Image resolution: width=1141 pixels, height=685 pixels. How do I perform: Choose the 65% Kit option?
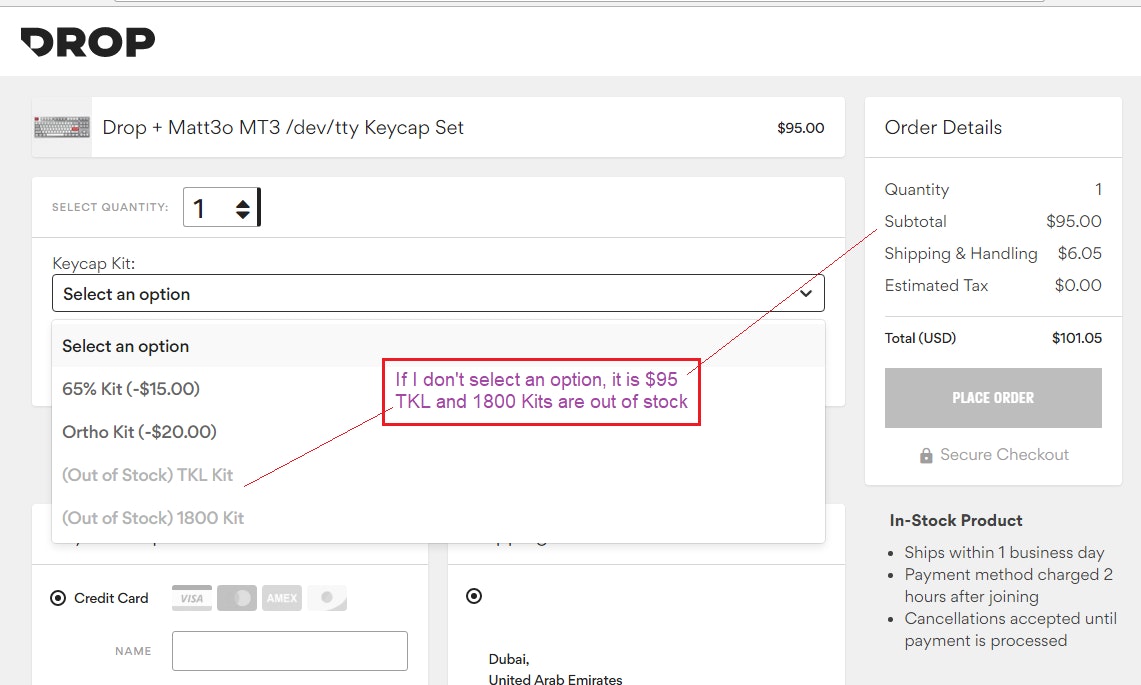(x=131, y=389)
